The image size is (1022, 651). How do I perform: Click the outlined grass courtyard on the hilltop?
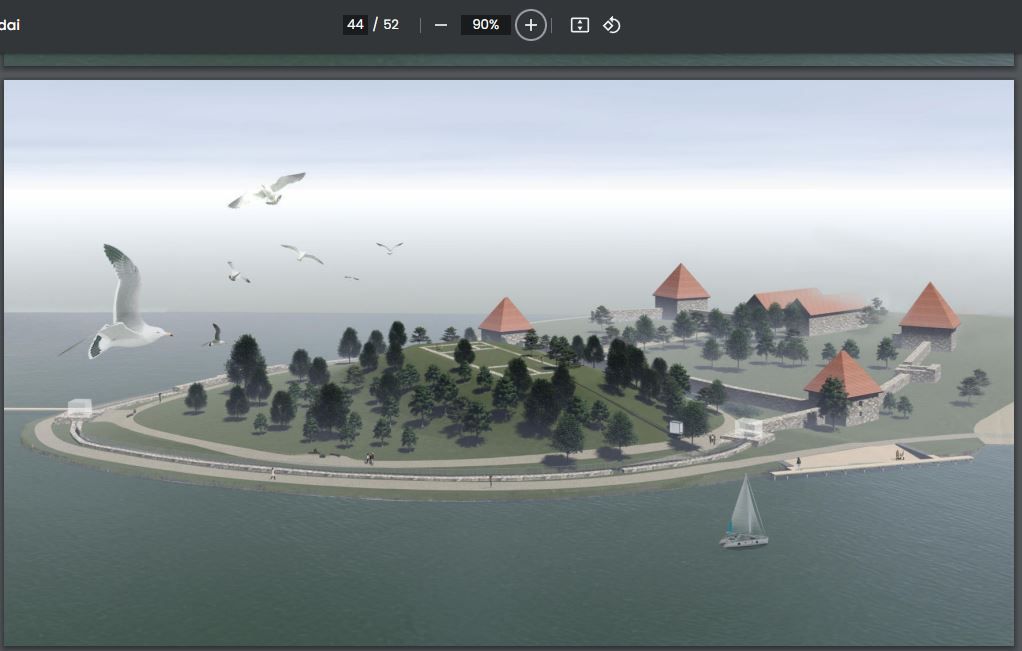coord(488,358)
